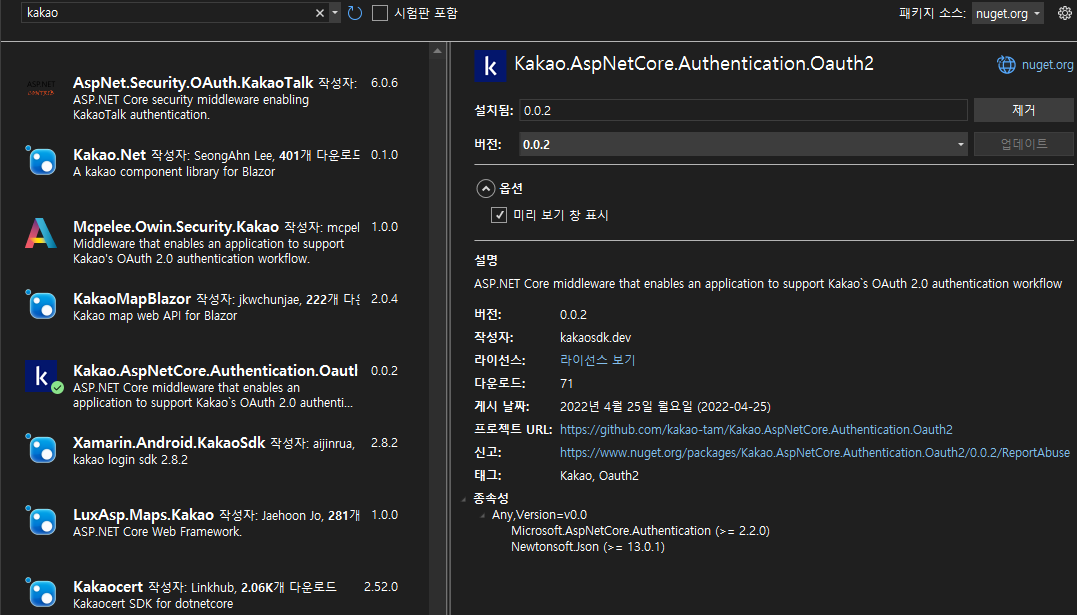1077x615 pixels.
Task: Click the 작성자 kakaosdk.dev value
Action: click(x=596, y=337)
